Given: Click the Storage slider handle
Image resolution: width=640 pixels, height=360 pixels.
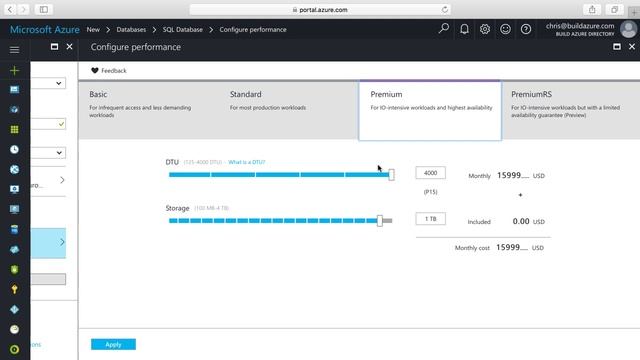Looking at the screenshot, I should coord(380,221).
